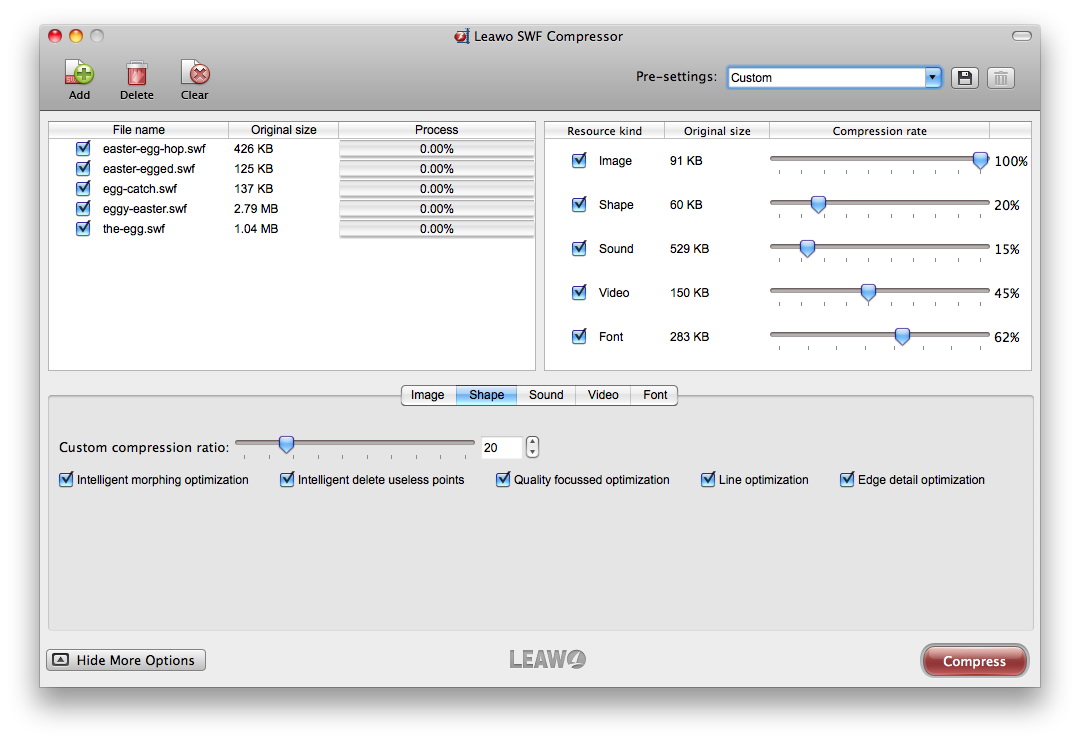Click the 1.04 MB size cell

click(256, 229)
